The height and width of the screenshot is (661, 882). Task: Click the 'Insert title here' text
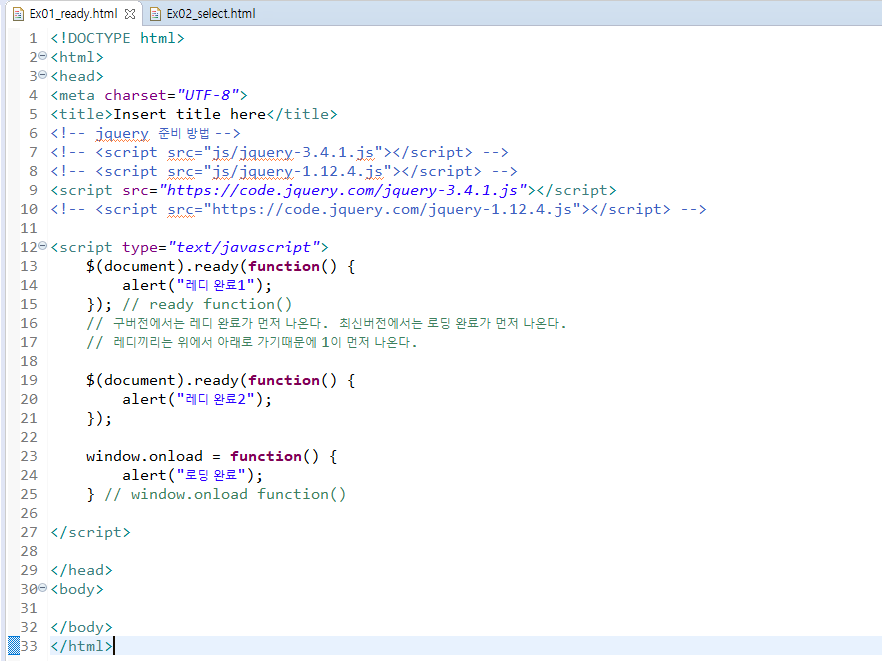pos(190,114)
